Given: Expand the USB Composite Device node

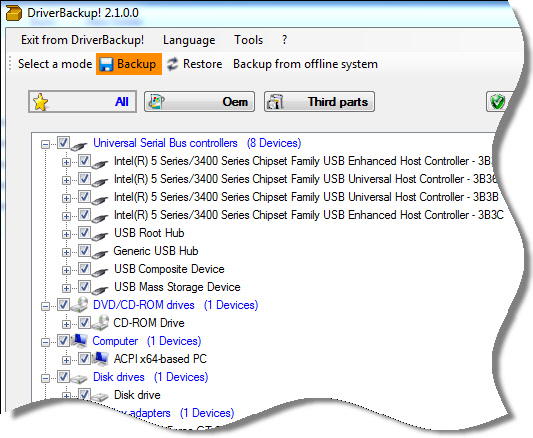Looking at the screenshot, I should pyautogui.click(x=66, y=270).
